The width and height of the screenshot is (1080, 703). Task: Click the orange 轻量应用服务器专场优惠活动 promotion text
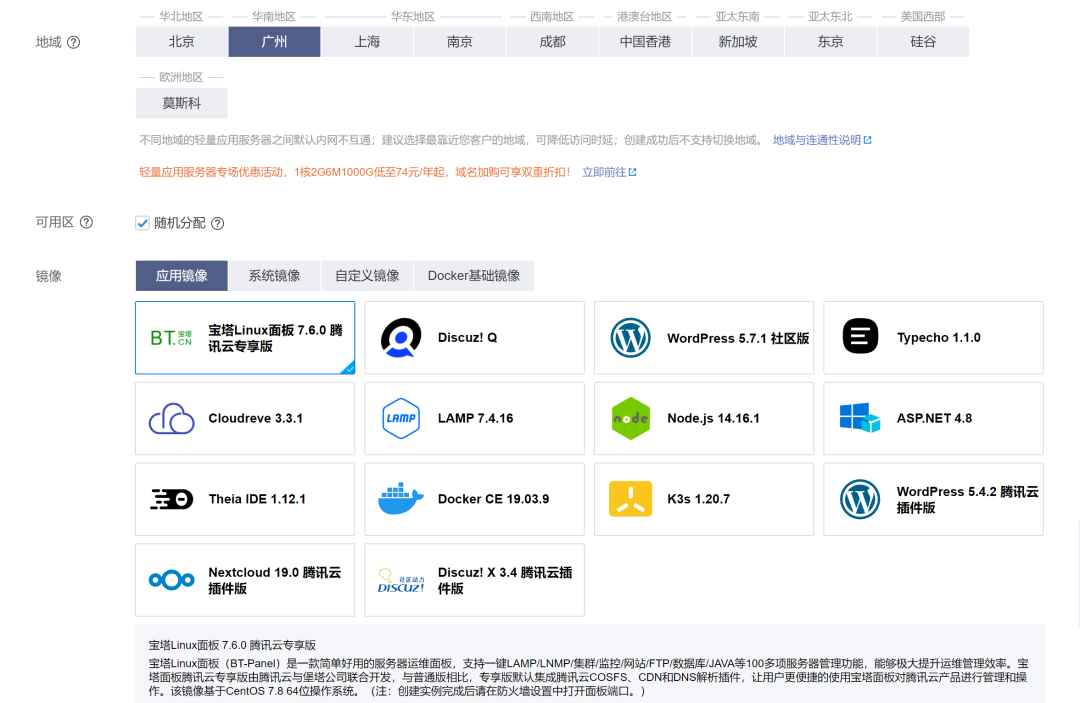click(x=355, y=172)
